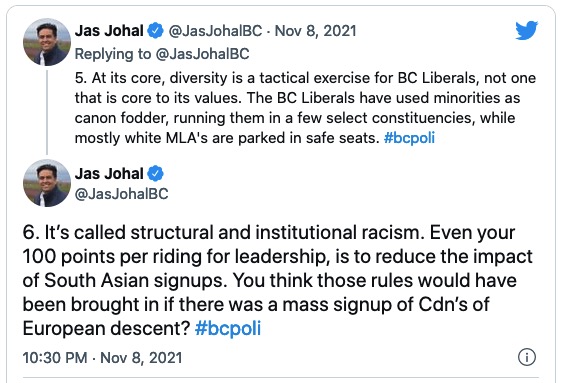The height and width of the screenshot is (383, 564).
Task: Click the tweet sentence mentioning South Asian signups
Action: [277, 256]
